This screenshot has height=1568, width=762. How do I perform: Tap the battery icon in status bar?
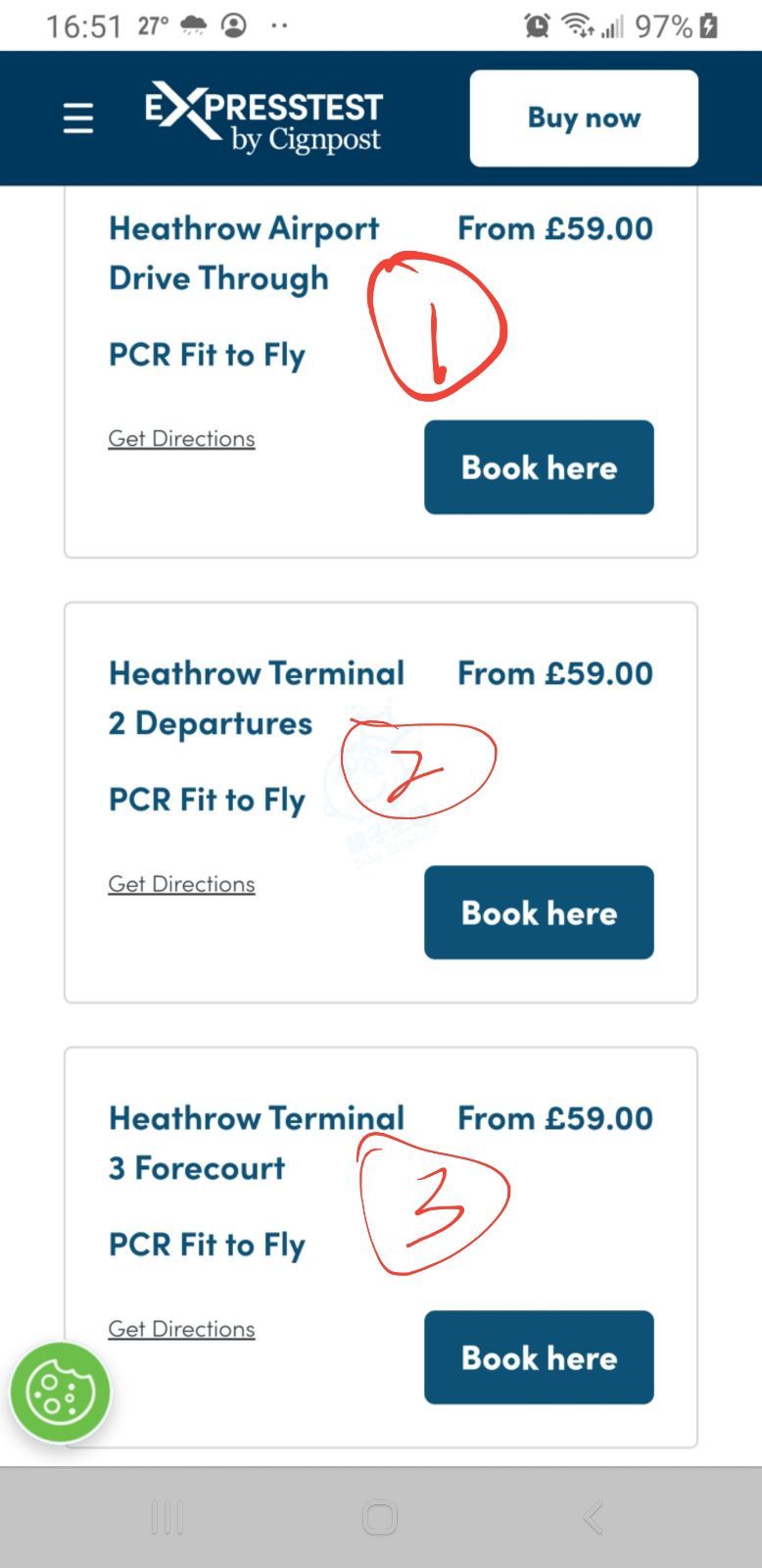[x=708, y=26]
